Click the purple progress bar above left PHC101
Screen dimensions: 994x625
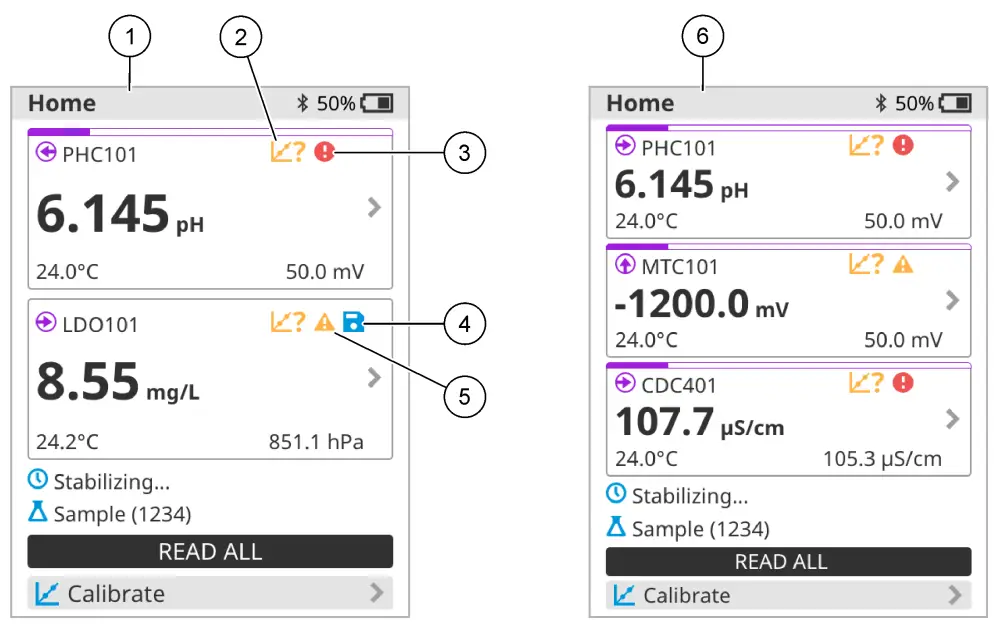(x=59, y=131)
